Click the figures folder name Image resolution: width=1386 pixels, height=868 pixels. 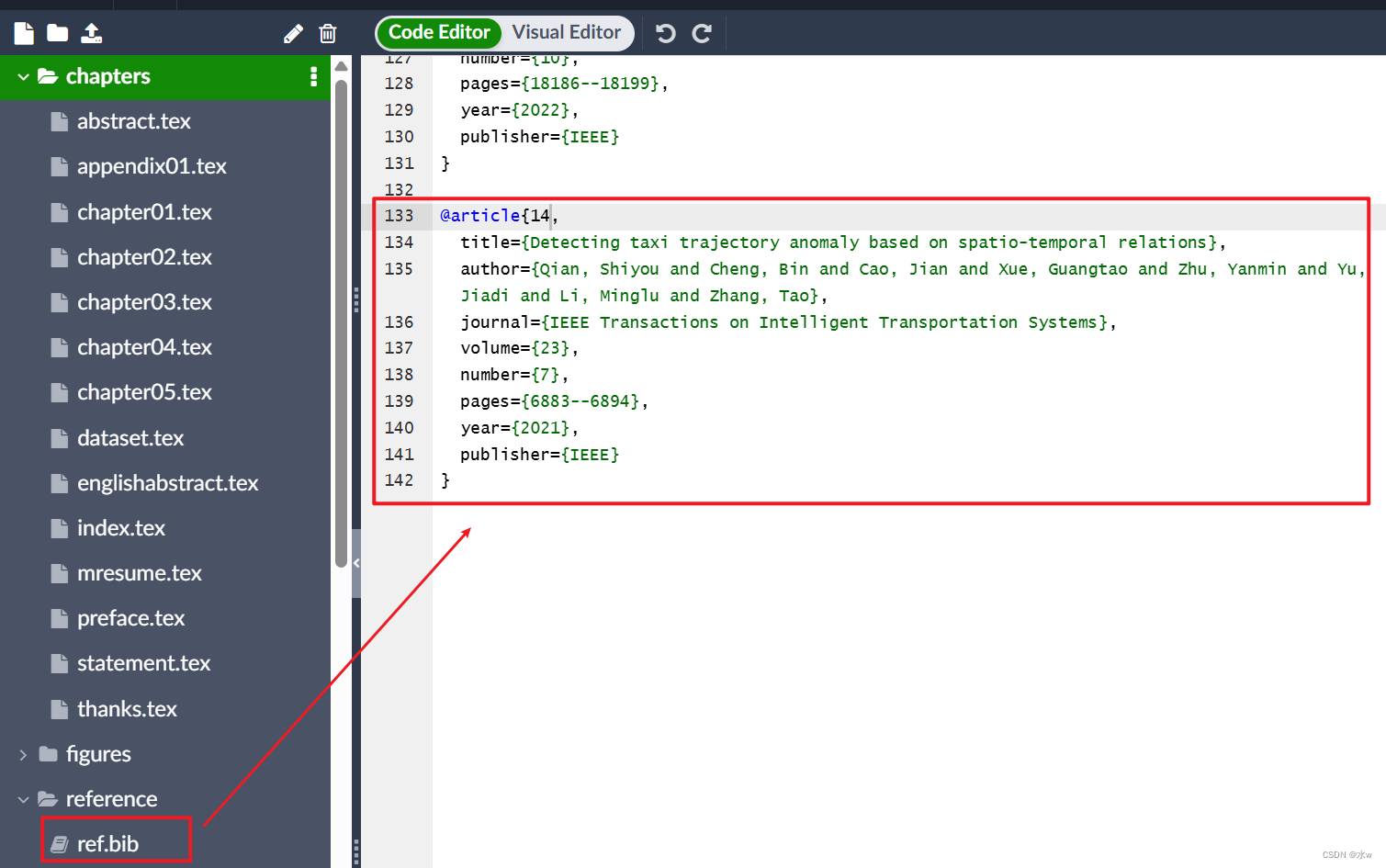(98, 755)
